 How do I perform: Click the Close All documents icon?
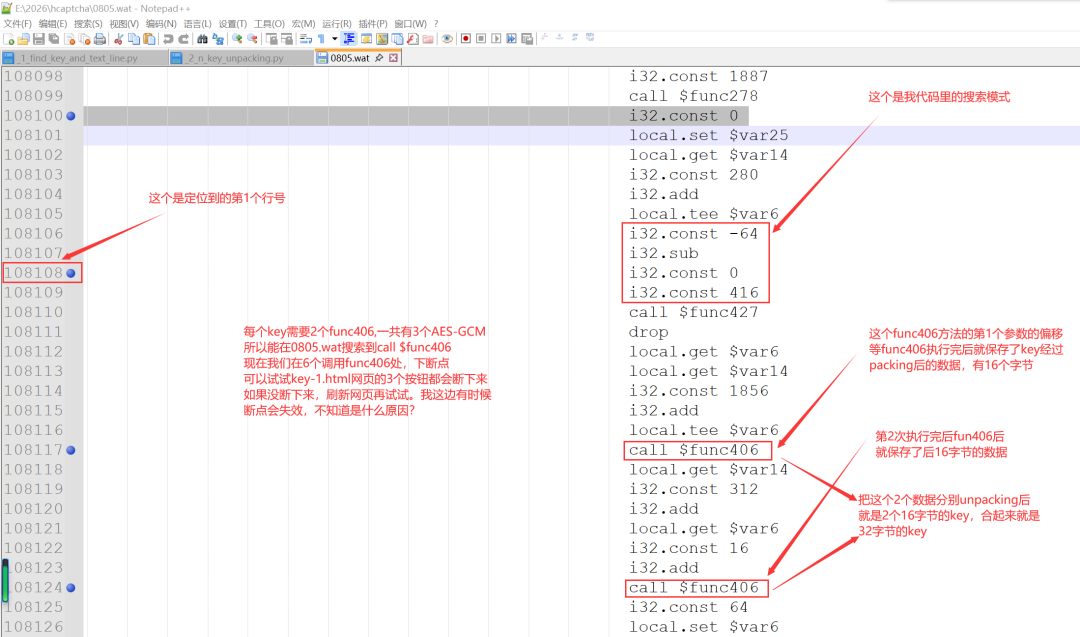point(84,39)
